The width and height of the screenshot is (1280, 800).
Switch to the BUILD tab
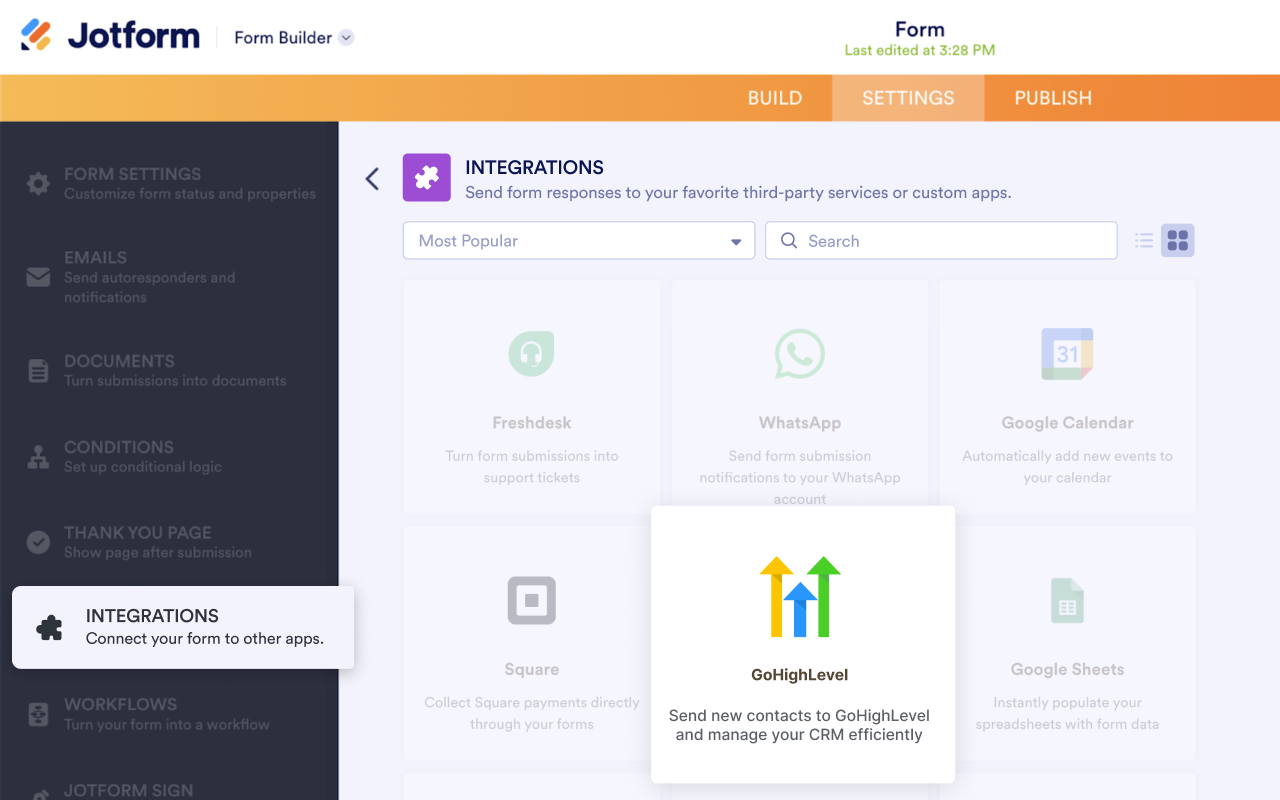(774, 98)
